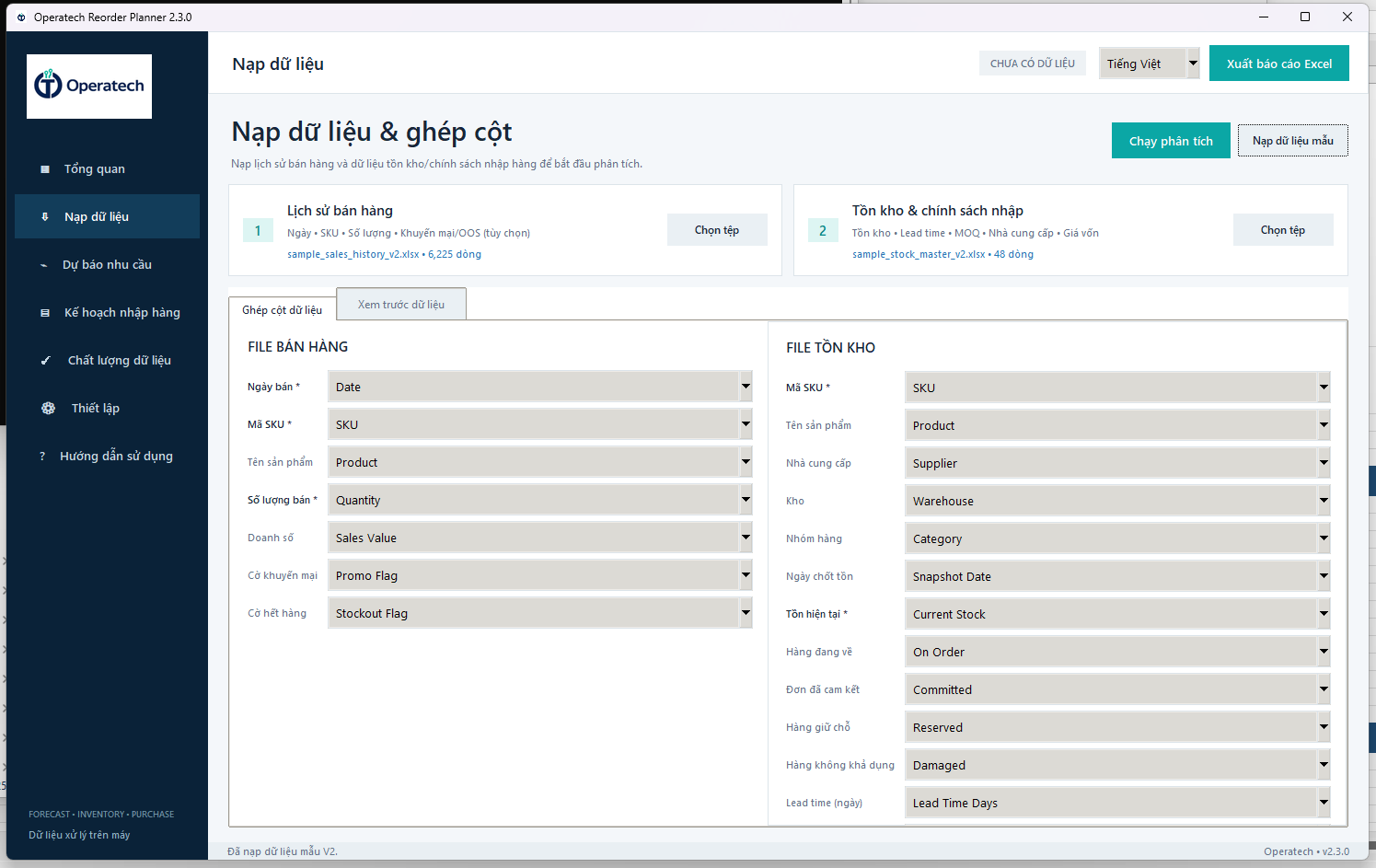Select the Ghép cột dữ liệu tab
1376x868 pixels.
click(283, 310)
